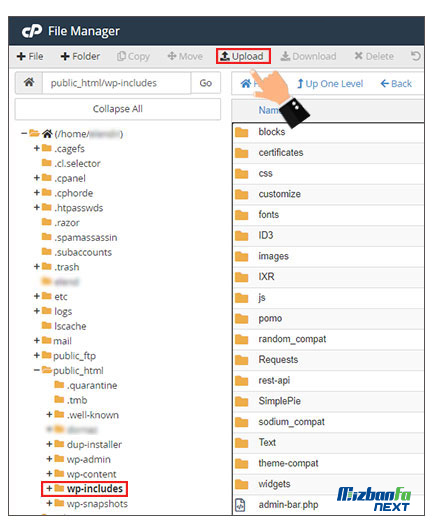433x524 pixels.
Task: Expand the mail folder
Action: point(37,341)
